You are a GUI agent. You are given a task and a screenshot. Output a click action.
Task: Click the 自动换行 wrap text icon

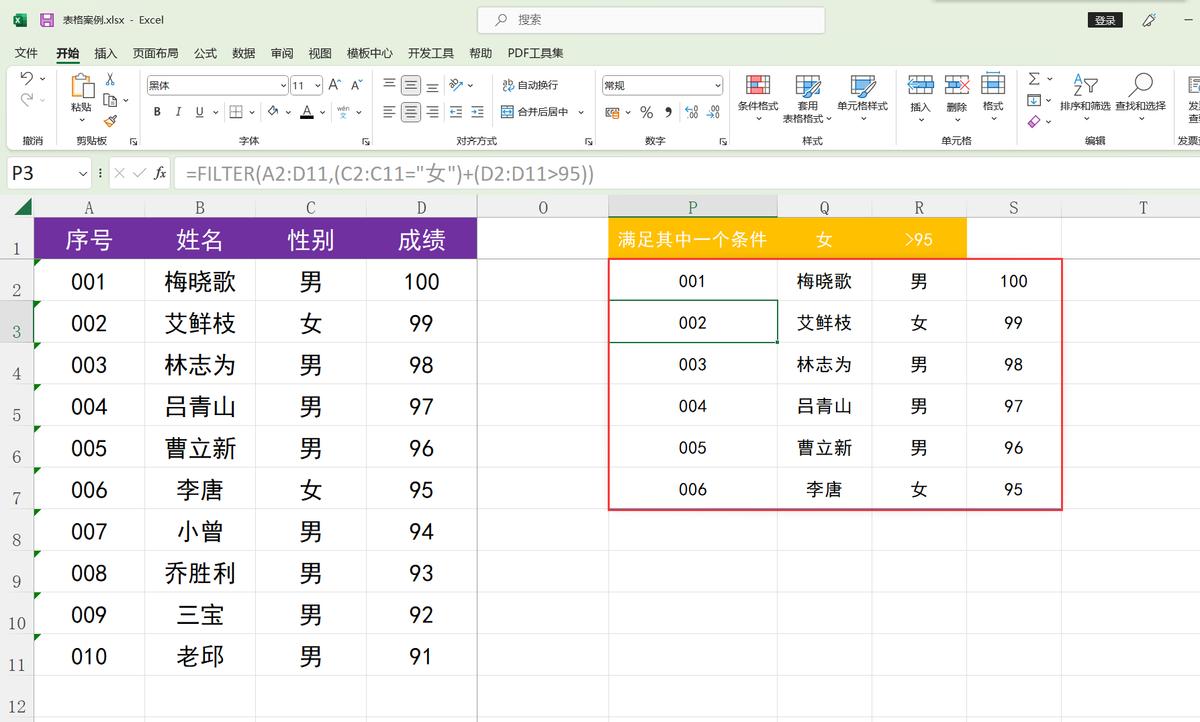pos(530,84)
